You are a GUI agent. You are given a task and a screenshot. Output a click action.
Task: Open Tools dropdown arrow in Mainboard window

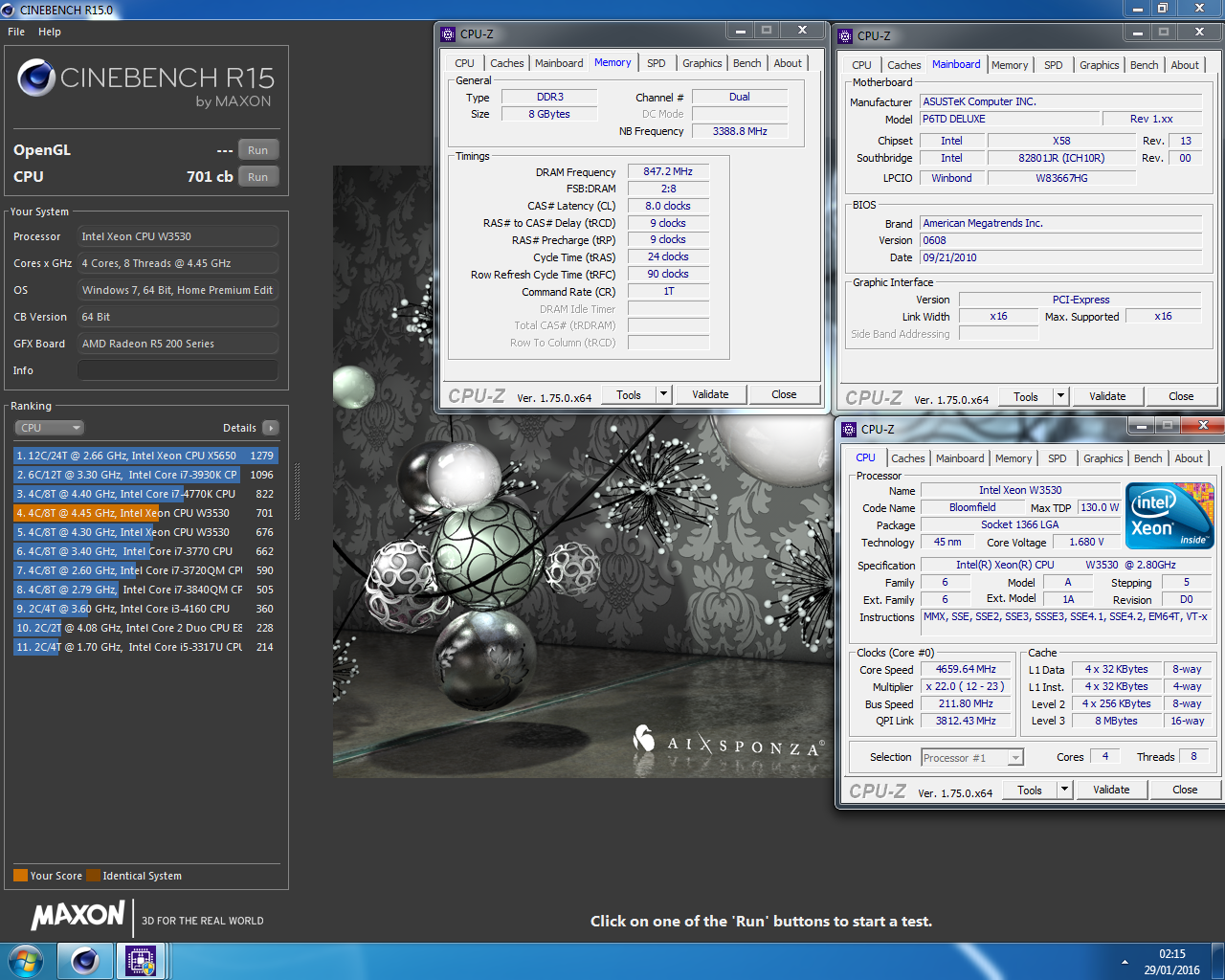click(x=1060, y=396)
